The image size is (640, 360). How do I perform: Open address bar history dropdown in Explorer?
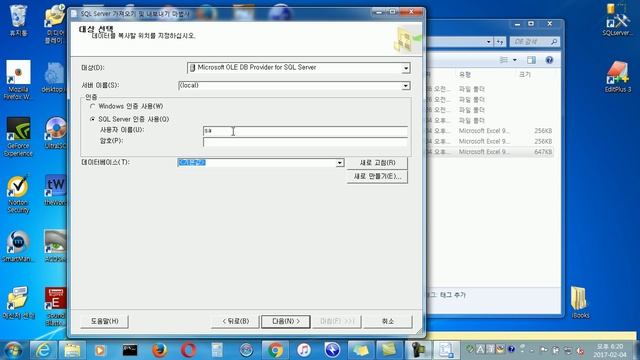[489, 42]
